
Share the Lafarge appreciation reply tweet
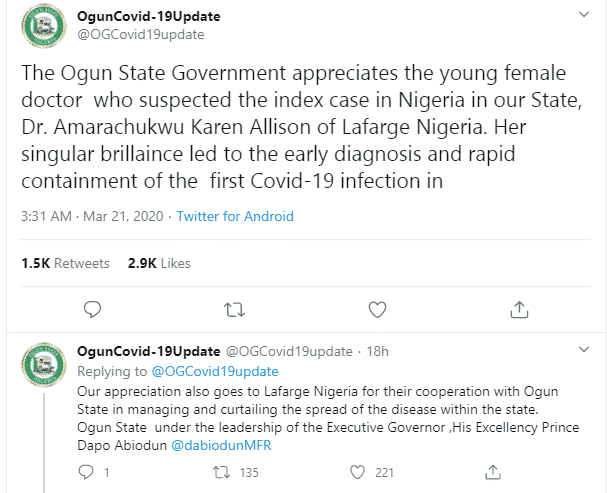[491, 472]
